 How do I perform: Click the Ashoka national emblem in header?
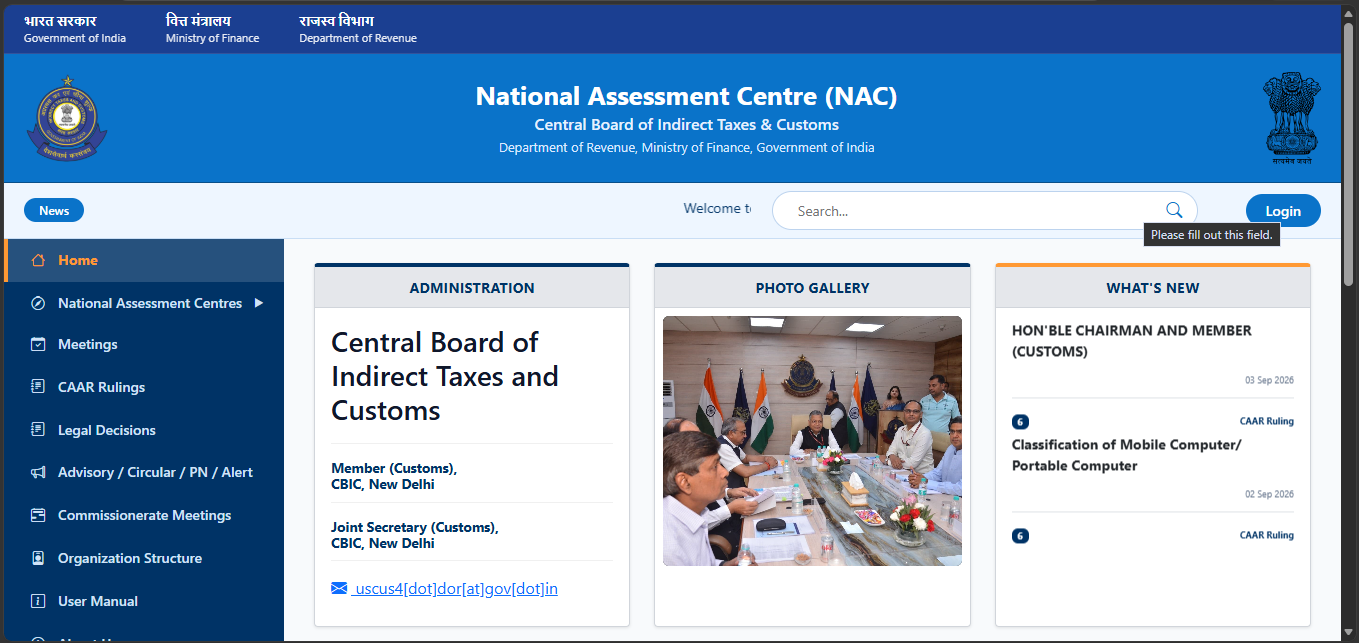1292,117
